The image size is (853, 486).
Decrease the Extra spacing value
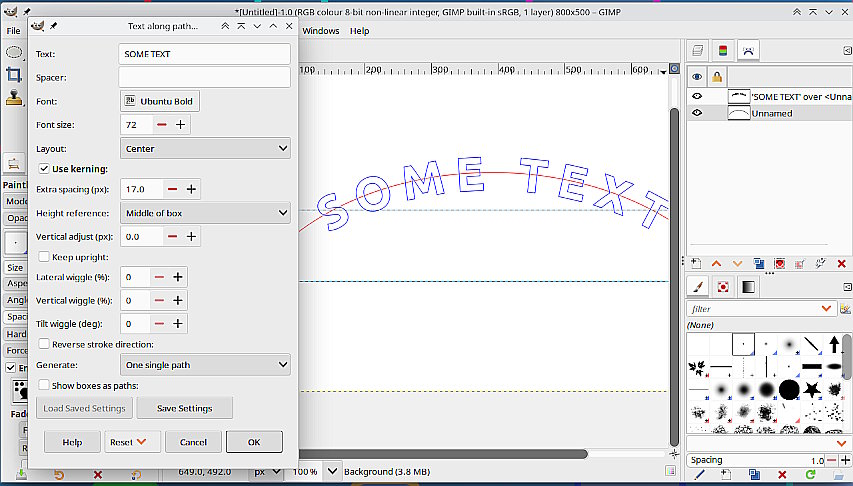pos(172,189)
